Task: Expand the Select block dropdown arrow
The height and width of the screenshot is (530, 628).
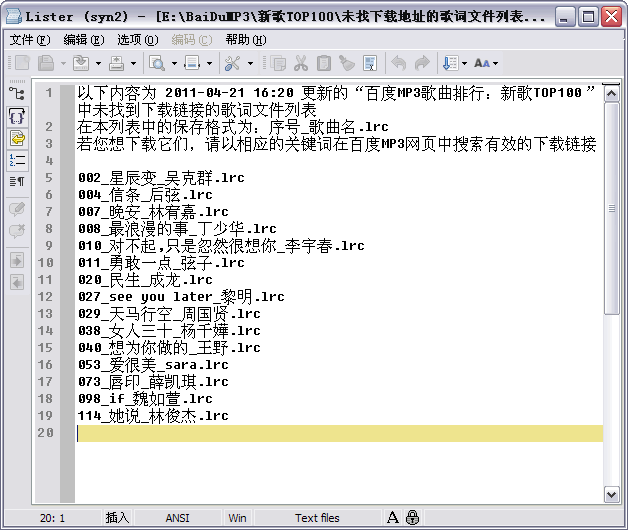Action: pos(209,63)
